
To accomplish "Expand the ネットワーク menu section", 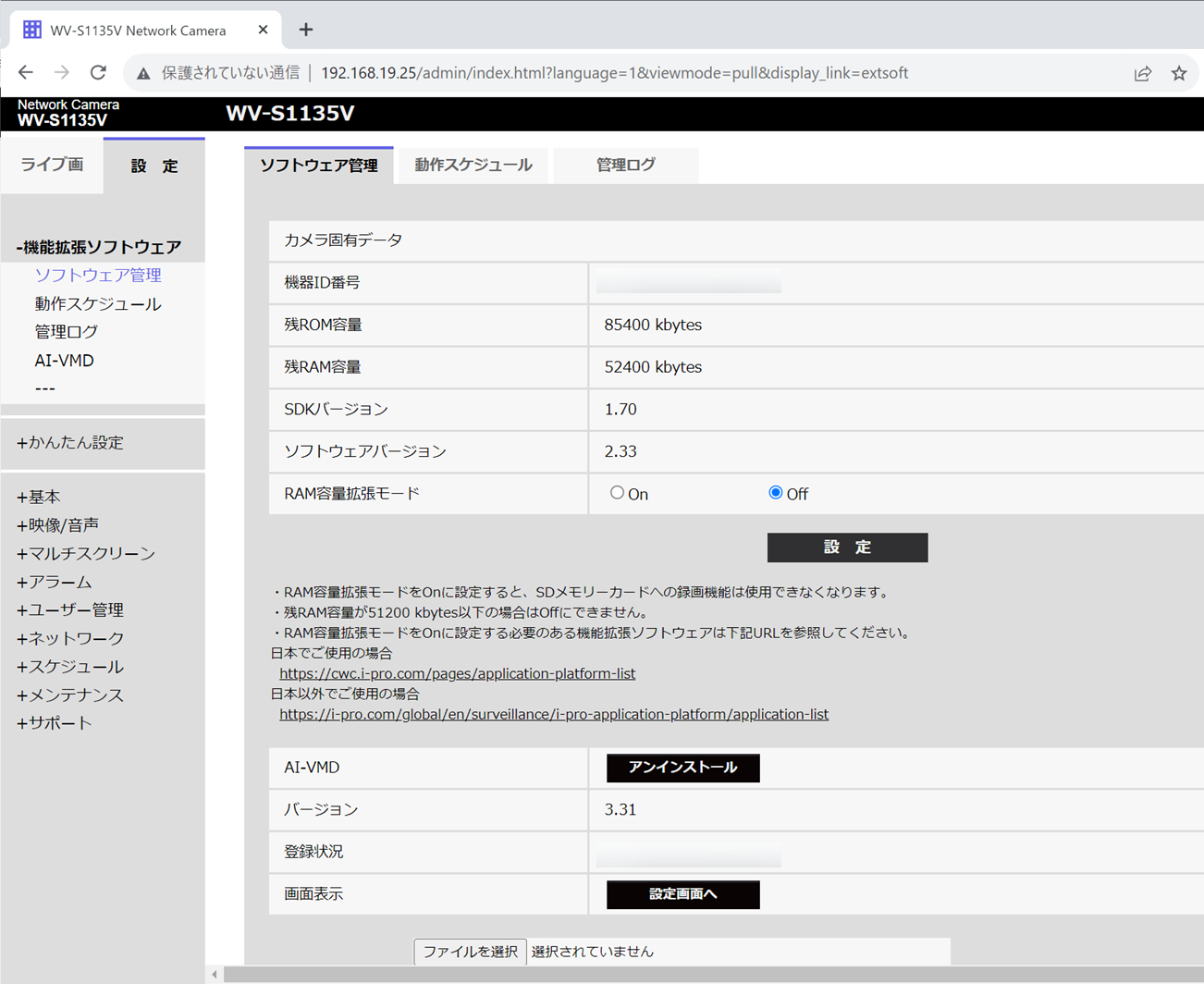I will tap(70, 639).
